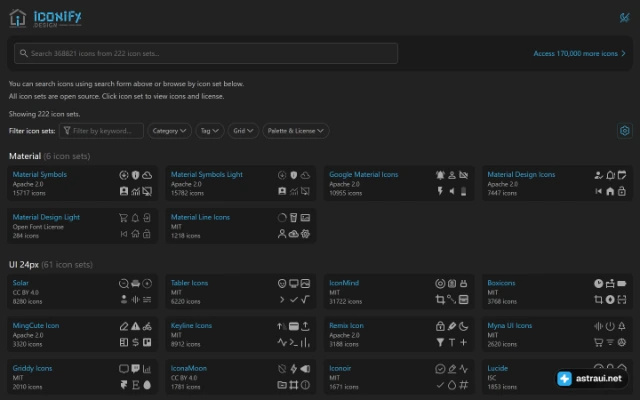Click the Filter by keyword field

[101, 131]
